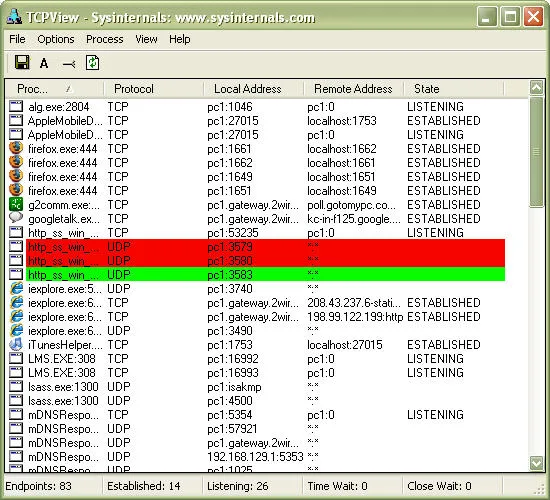Click the window resize grip corner

point(540,489)
